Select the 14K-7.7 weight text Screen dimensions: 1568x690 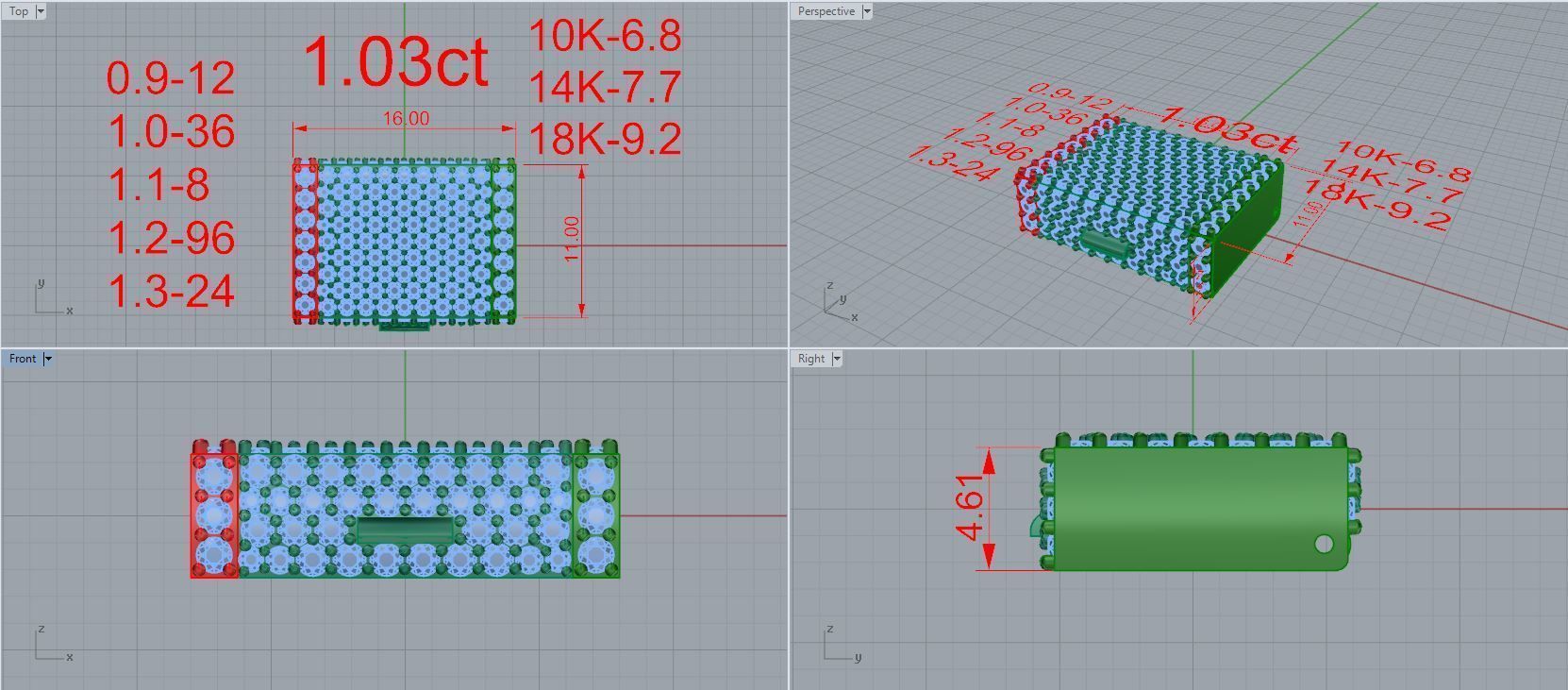605,88
